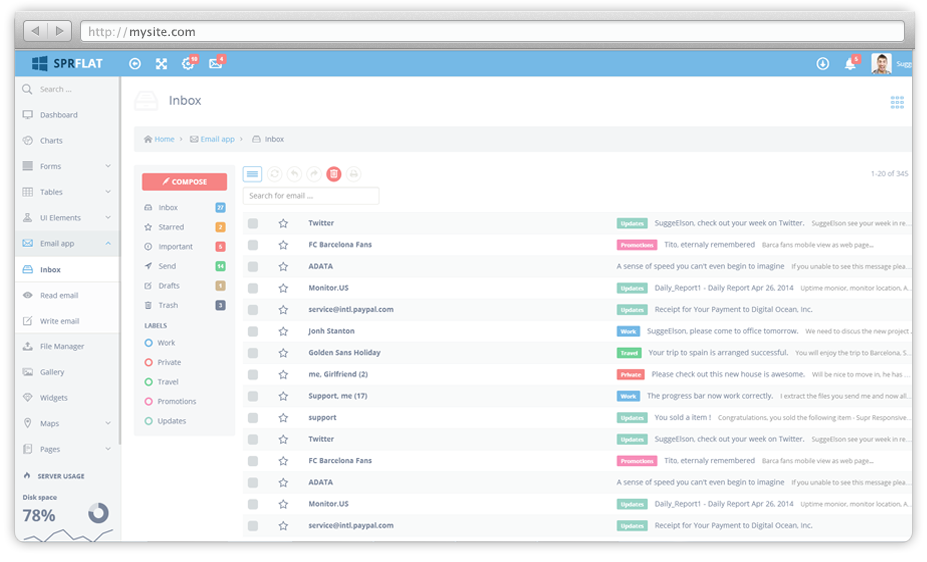Click the back arrow icon in header

(x=135, y=64)
